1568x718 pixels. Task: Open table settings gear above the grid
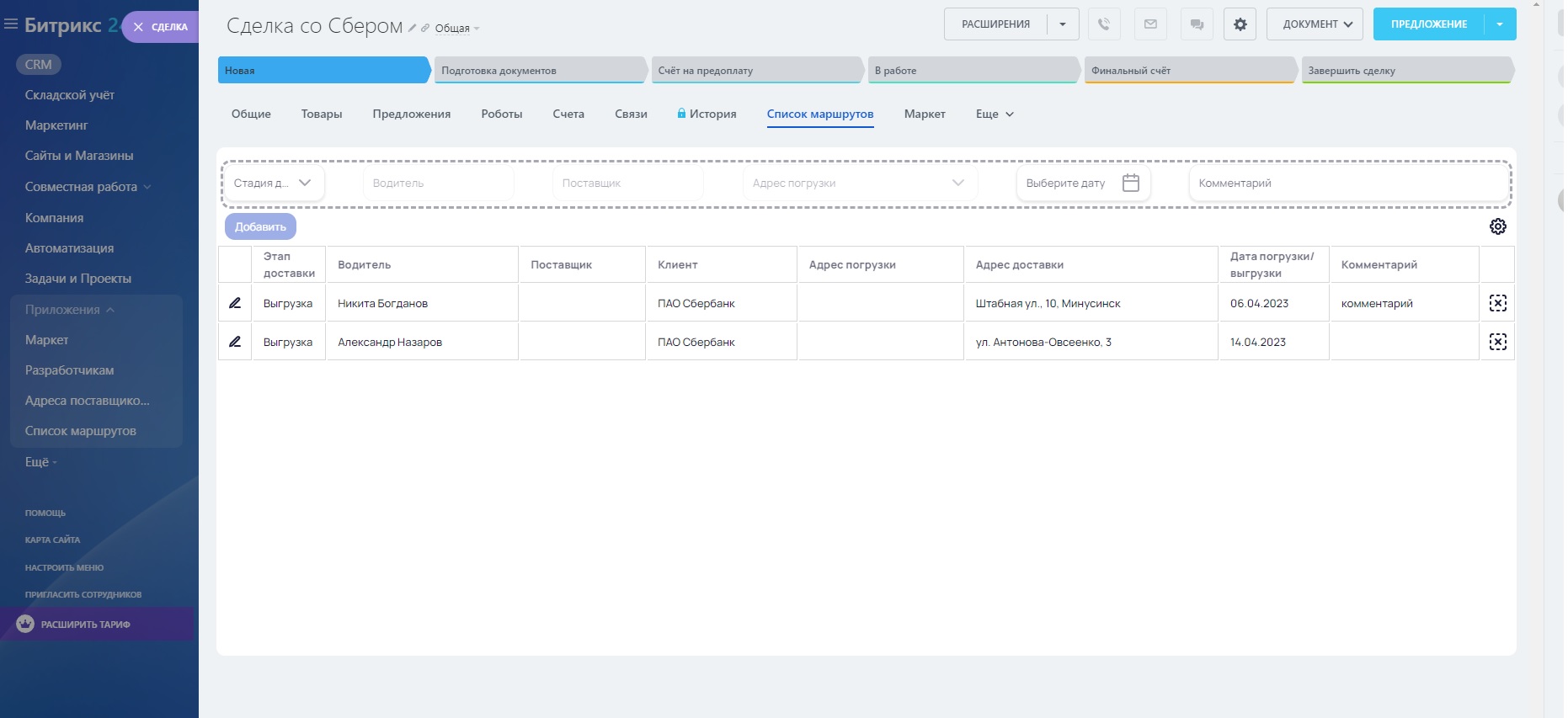click(x=1497, y=226)
